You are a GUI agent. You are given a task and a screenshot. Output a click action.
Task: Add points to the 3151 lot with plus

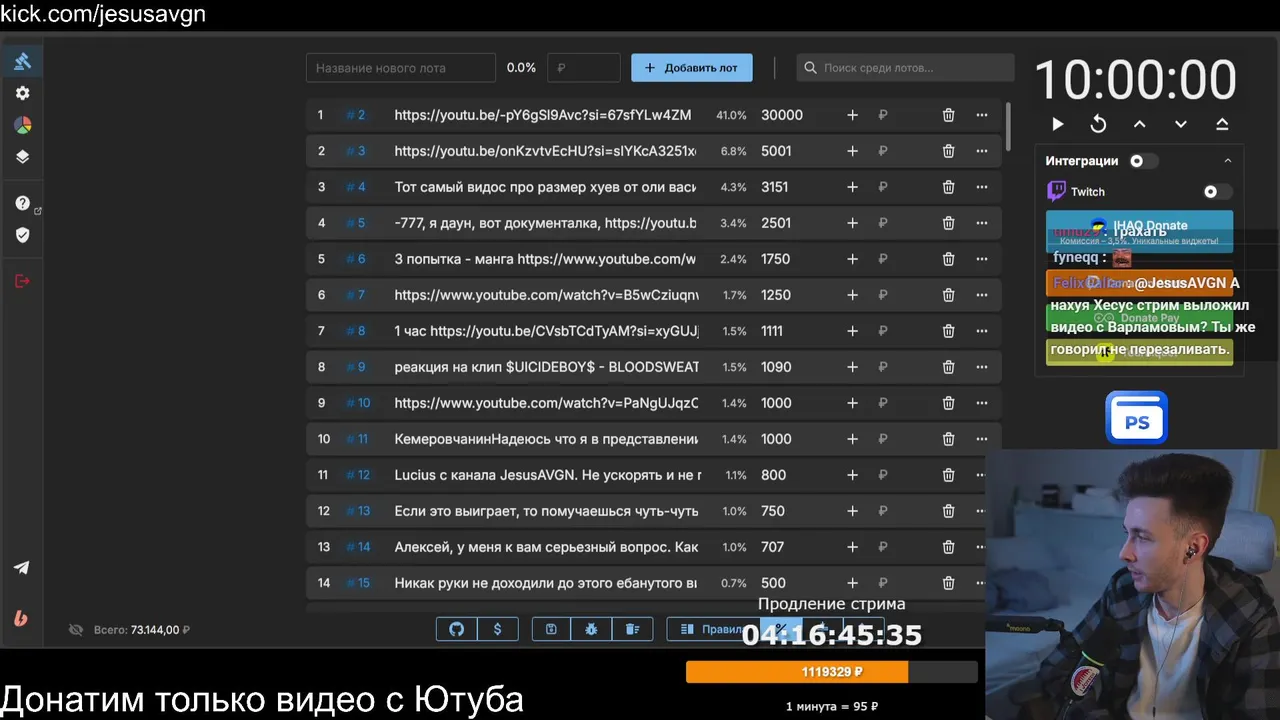[852, 187]
